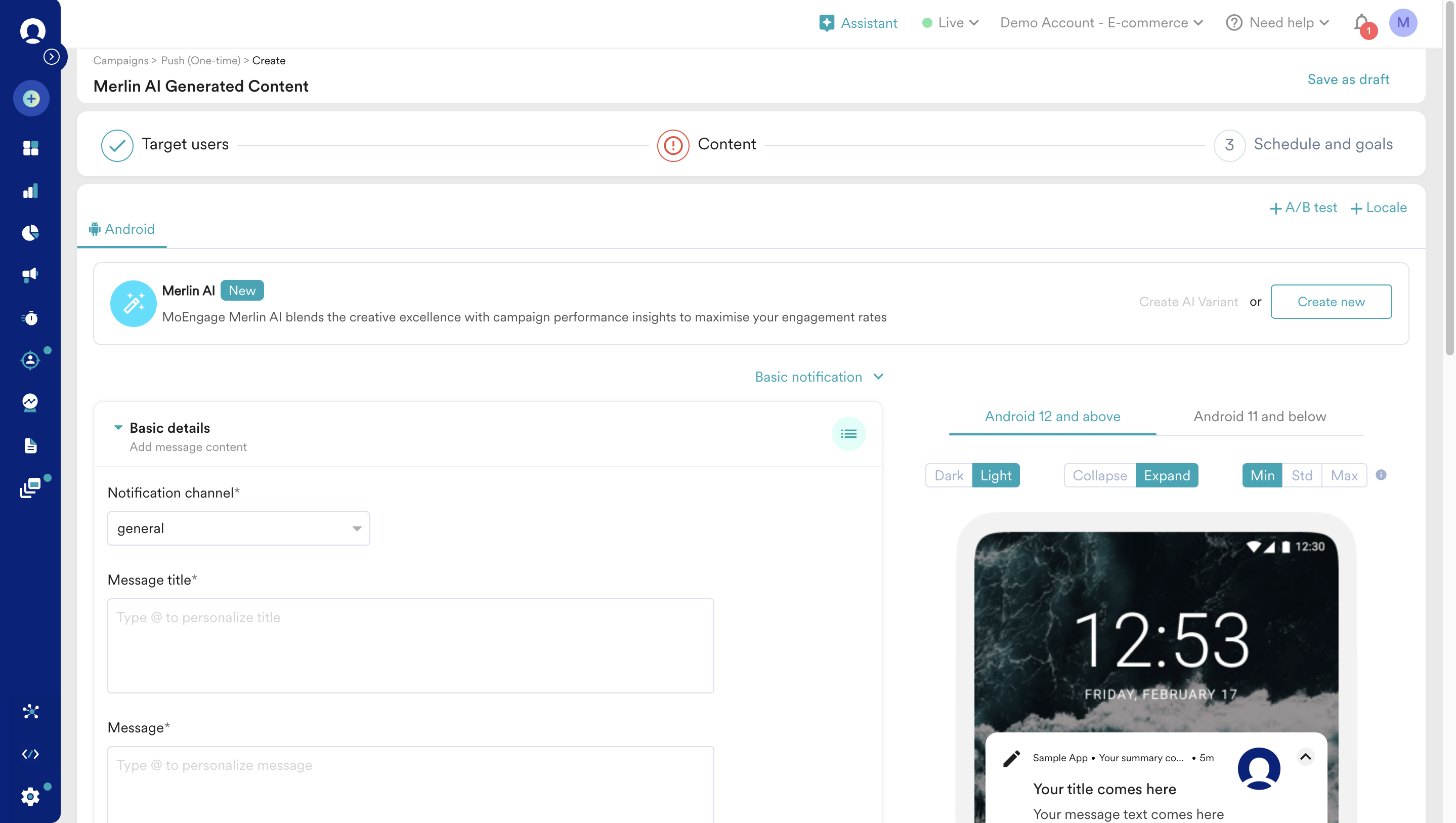Click the list icon in Basic details
1456x823 pixels.
848,434
